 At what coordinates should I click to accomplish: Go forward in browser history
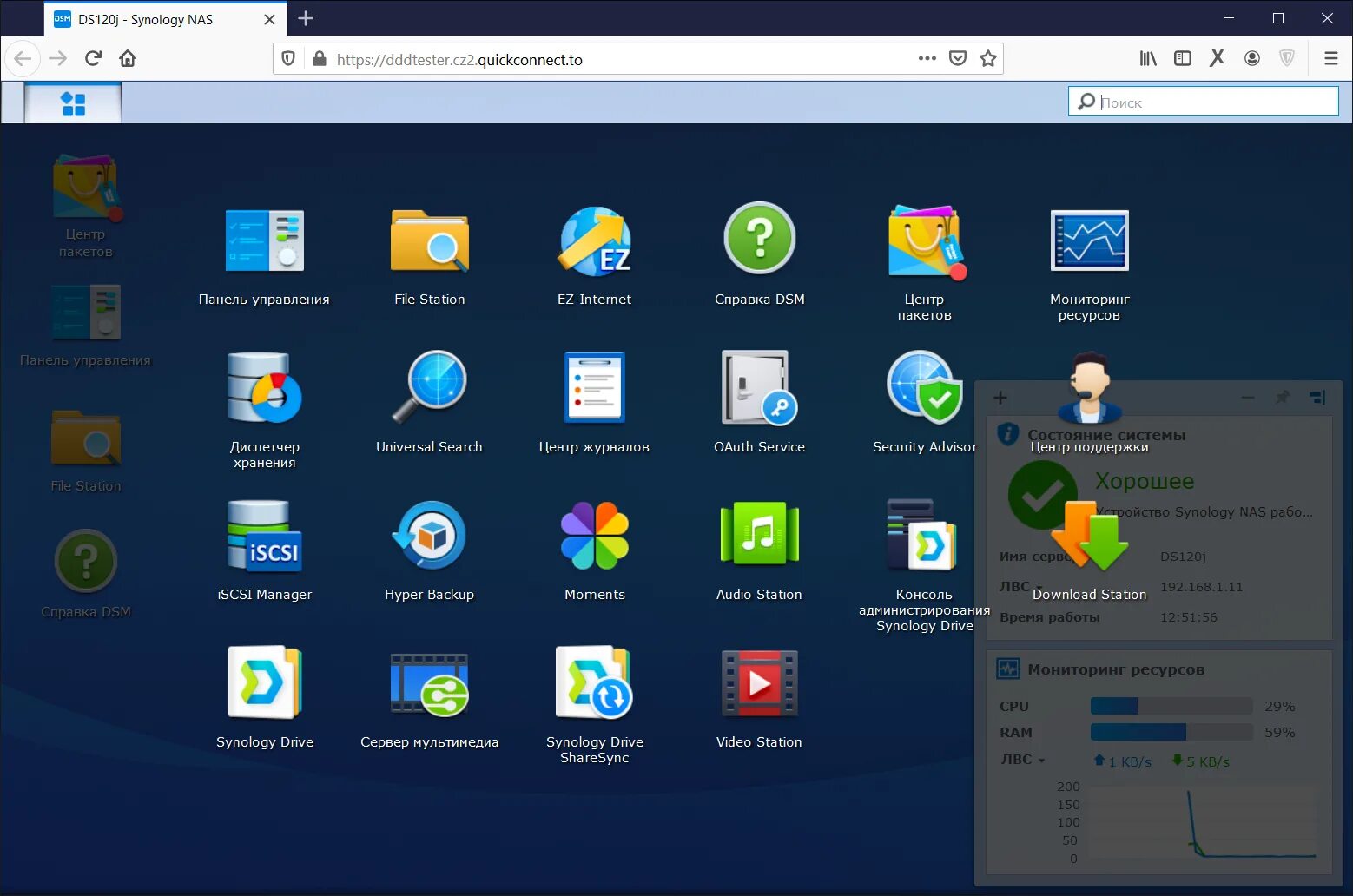58,58
